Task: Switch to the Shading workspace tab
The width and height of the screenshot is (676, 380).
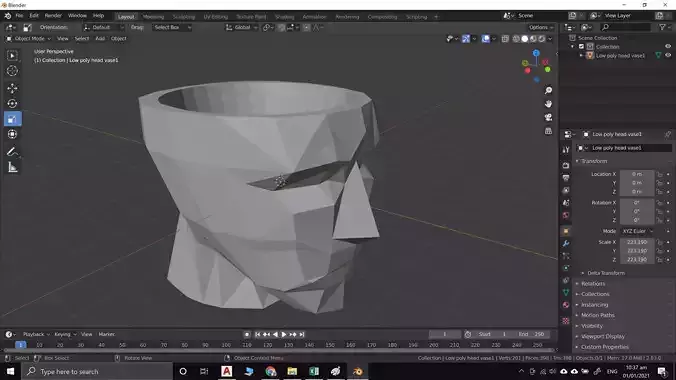Action: pos(284,17)
